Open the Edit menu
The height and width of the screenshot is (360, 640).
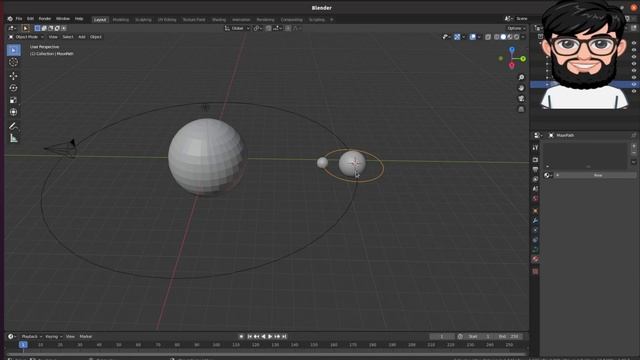[30, 19]
